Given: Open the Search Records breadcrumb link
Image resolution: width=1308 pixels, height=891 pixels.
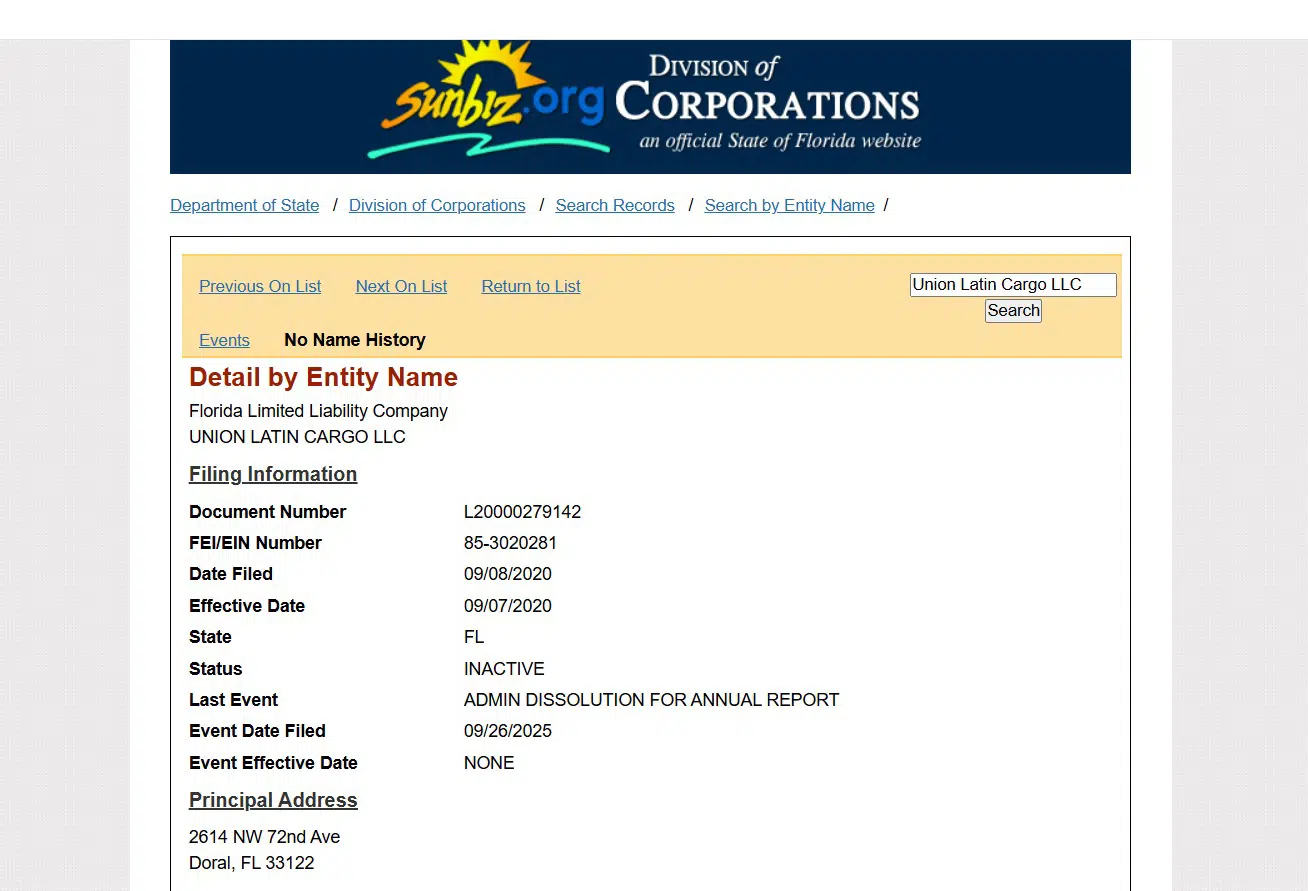Looking at the screenshot, I should (x=615, y=205).
